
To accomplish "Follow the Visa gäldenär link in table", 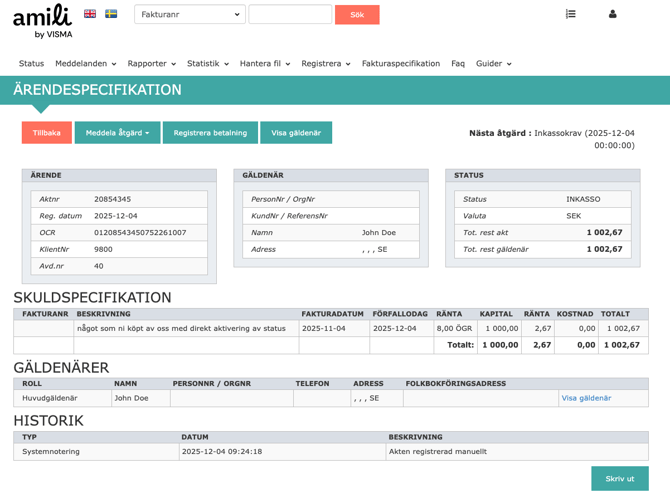I will (586, 398).
